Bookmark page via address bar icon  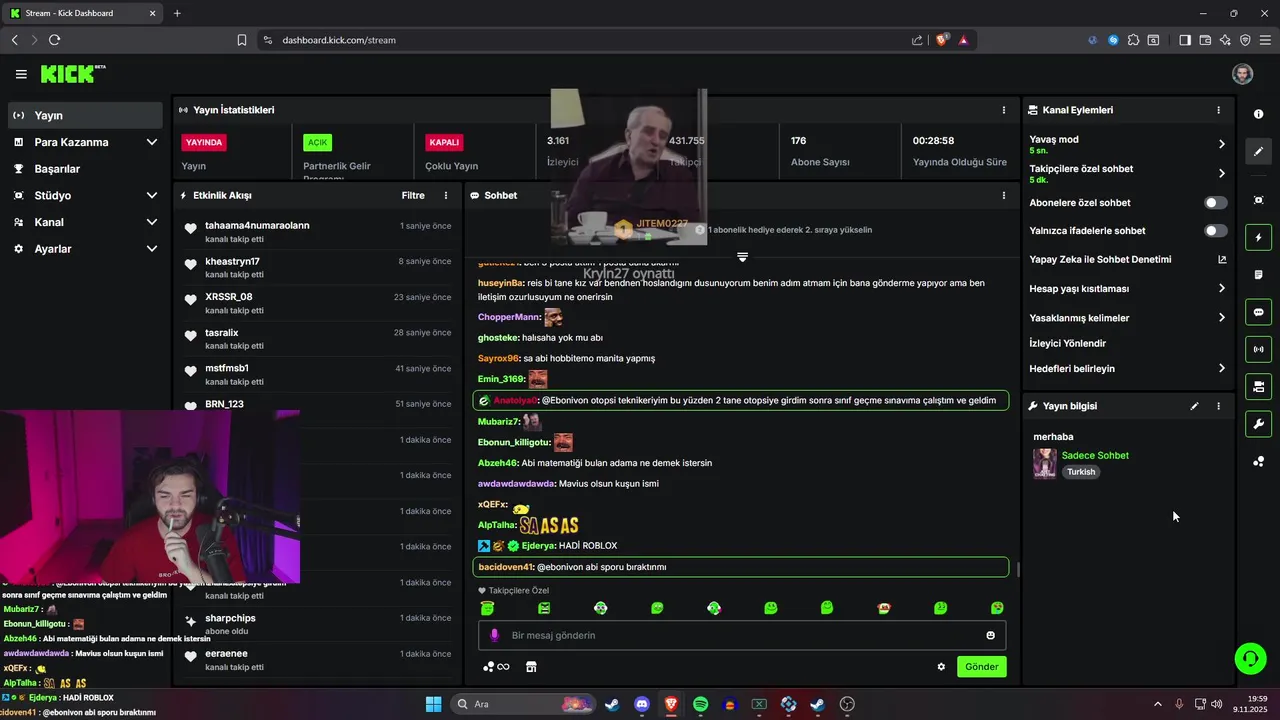point(242,40)
